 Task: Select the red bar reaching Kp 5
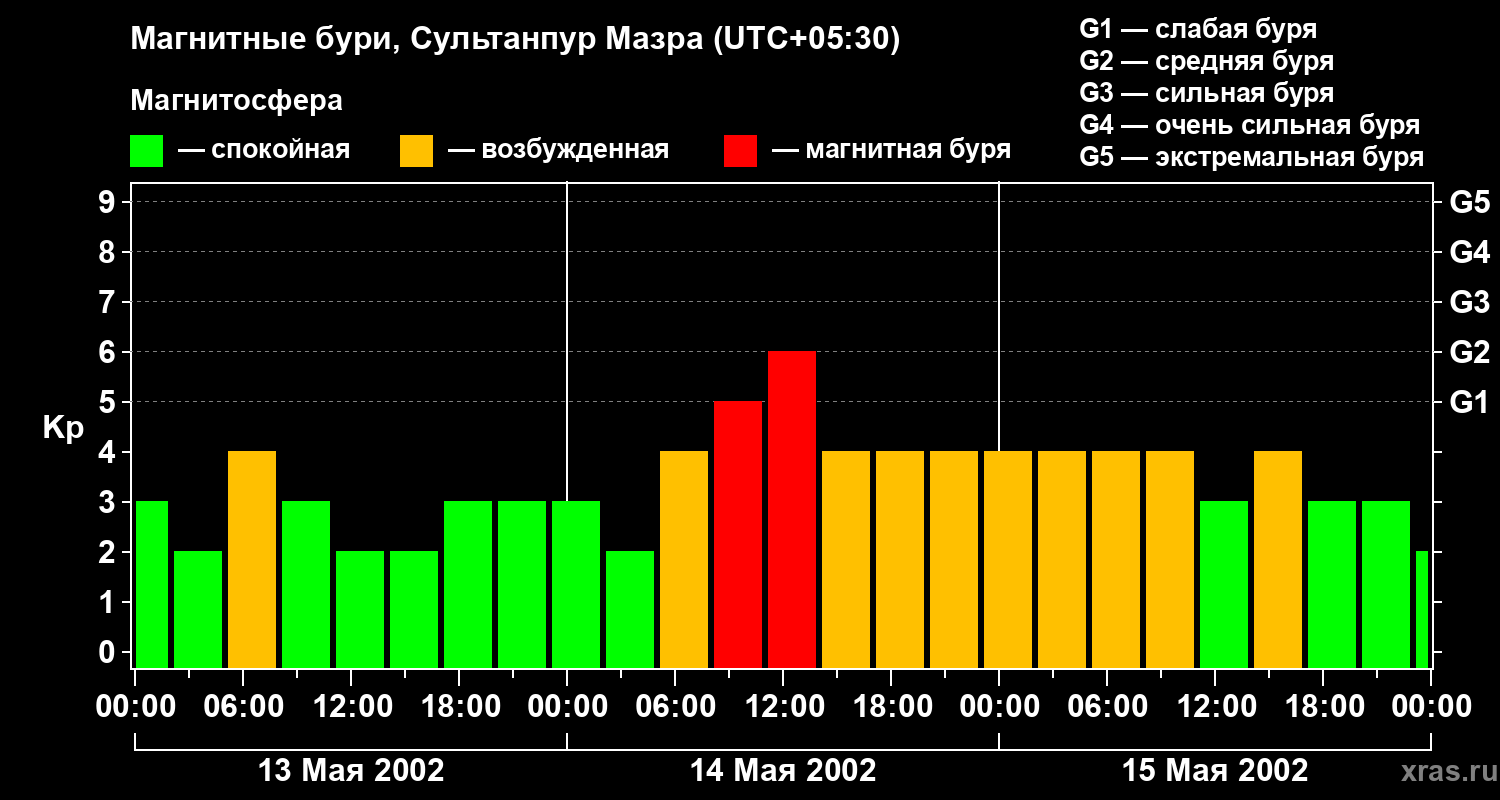738,535
